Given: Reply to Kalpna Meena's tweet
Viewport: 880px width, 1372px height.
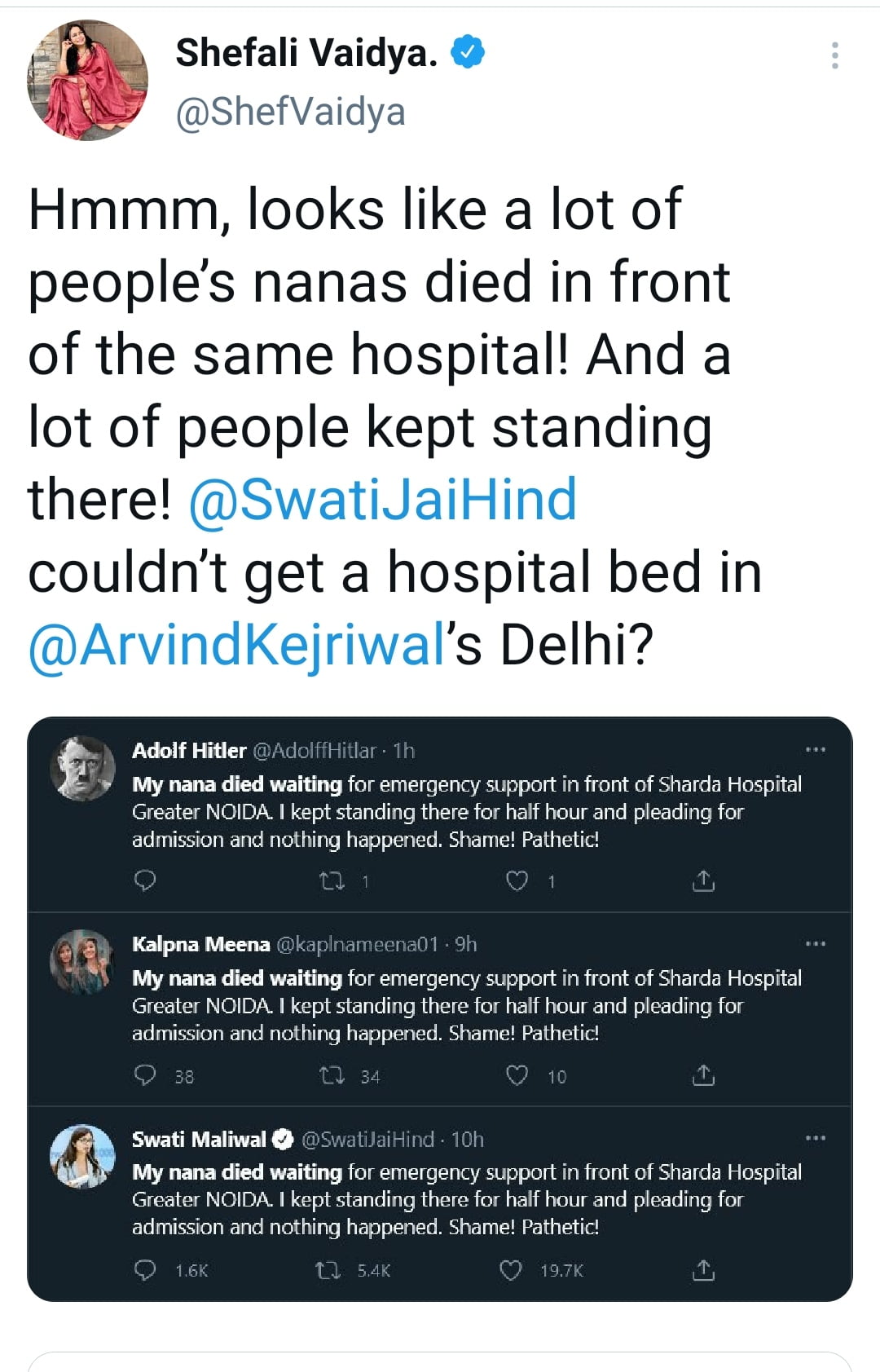Looking at the screenshot, I should 145,1076.
